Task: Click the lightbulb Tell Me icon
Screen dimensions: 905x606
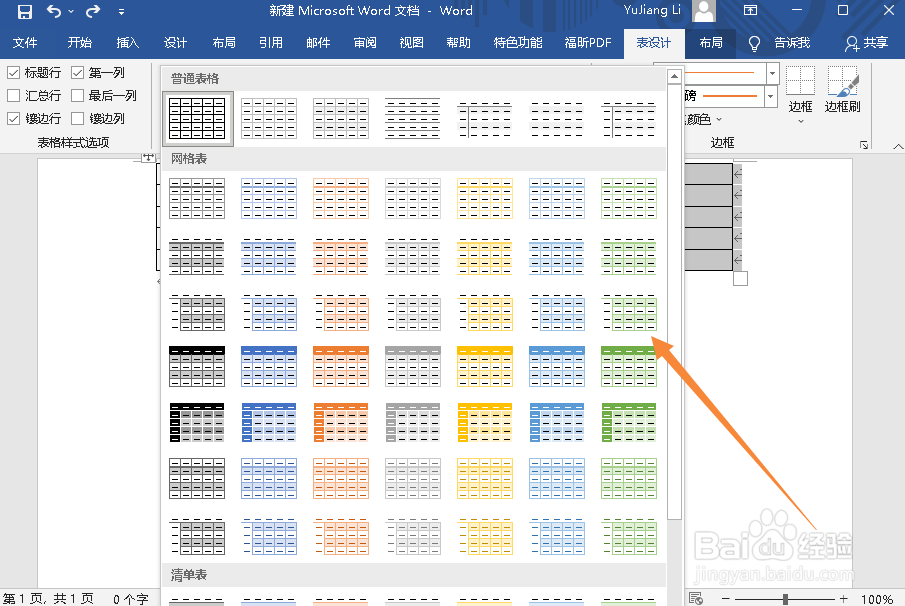Action: [754, 43]
